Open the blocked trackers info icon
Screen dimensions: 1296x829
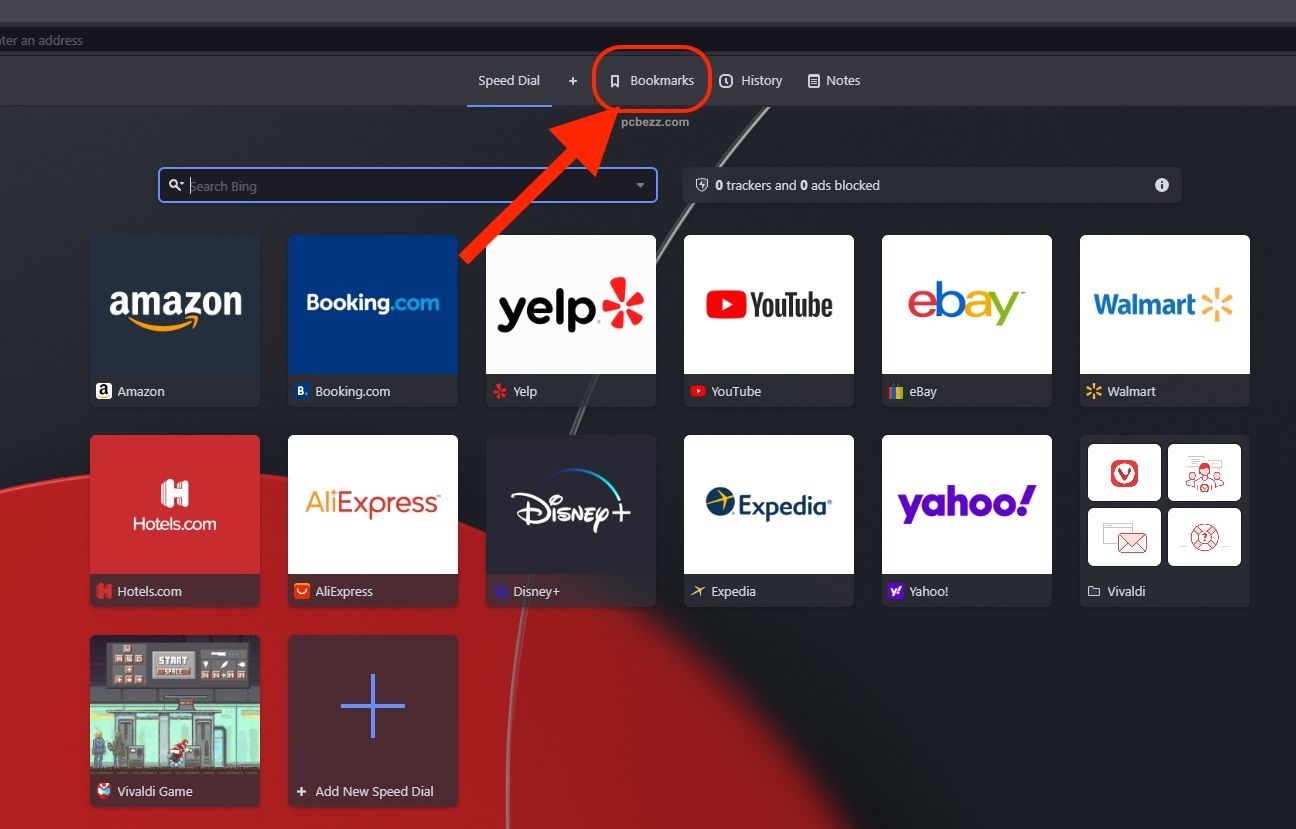[1161, 185]
